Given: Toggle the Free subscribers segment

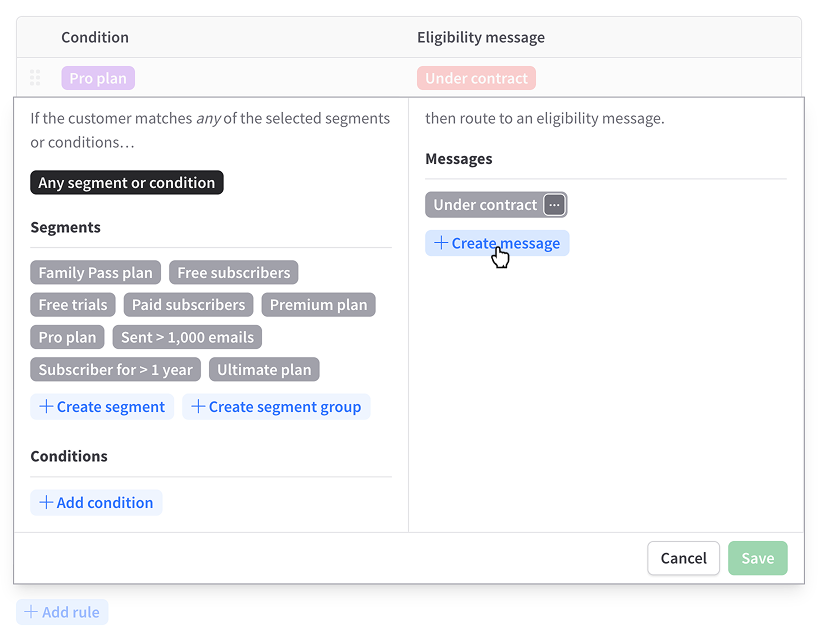Looking at the screenshot, I should click(x=233, y=272).
